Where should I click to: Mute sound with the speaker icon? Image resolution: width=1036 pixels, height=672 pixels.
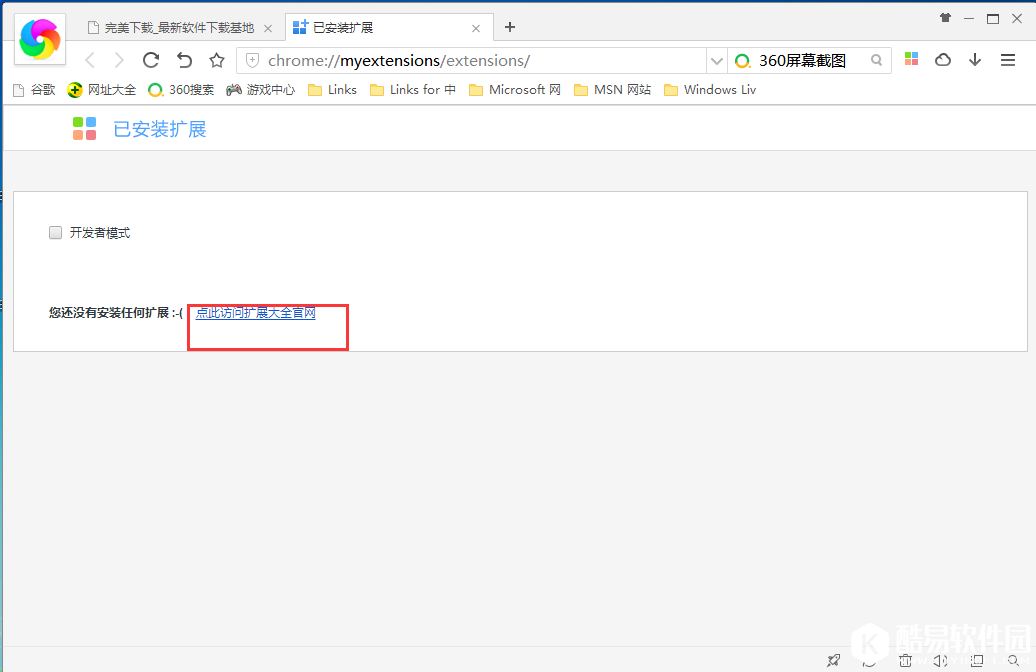940,660
